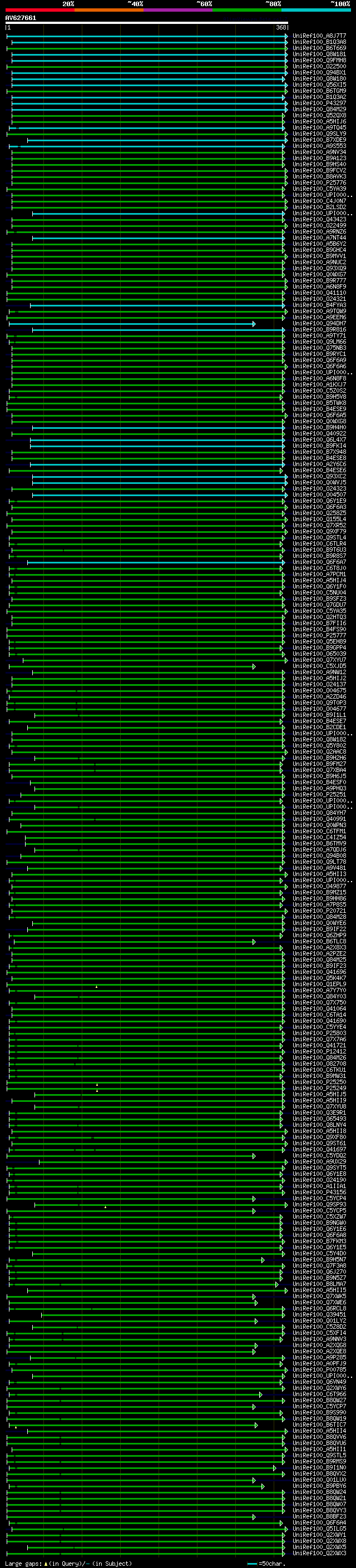The height and width of the screenshot is (1568, 356).
Task: Open hit UniRef100_Q40922
Action: coord(319,434)
